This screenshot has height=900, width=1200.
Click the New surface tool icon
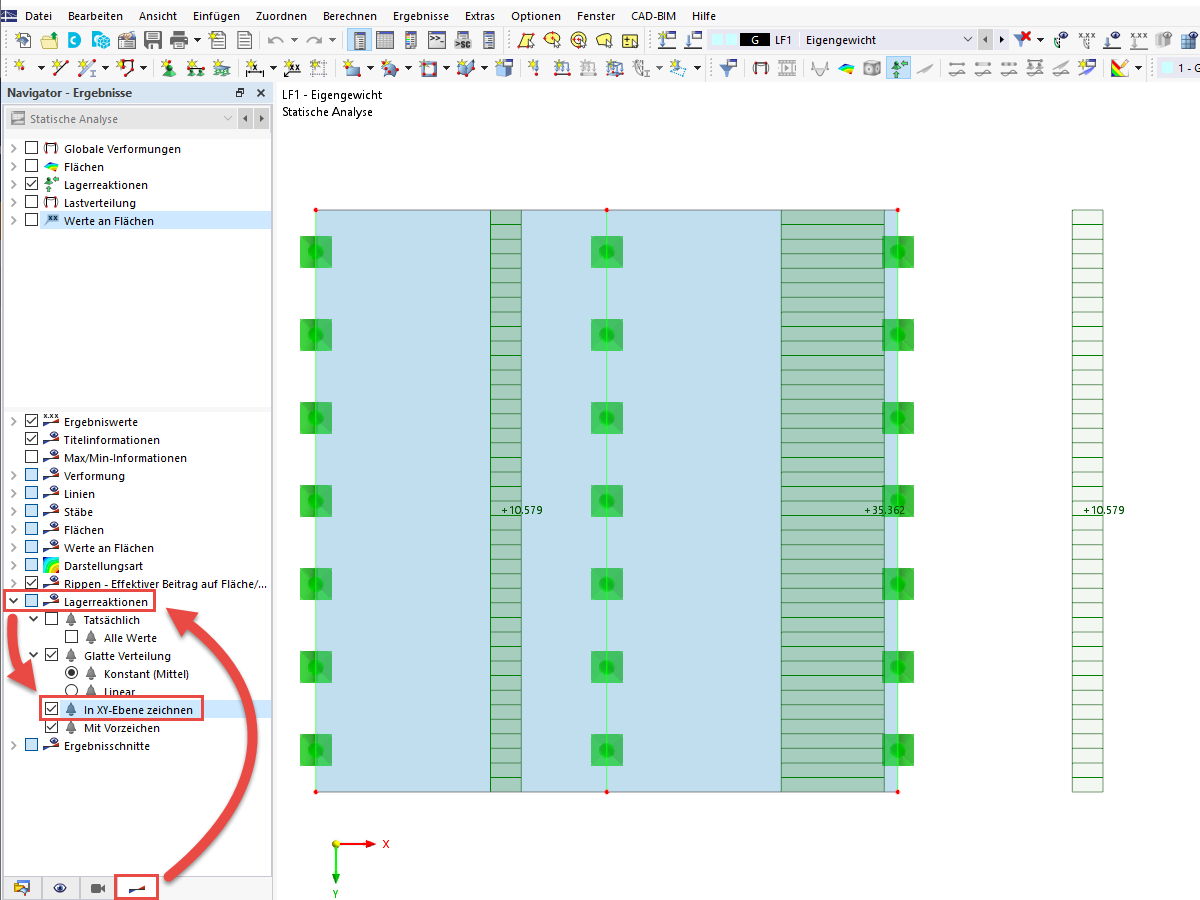tap(353, 68)
